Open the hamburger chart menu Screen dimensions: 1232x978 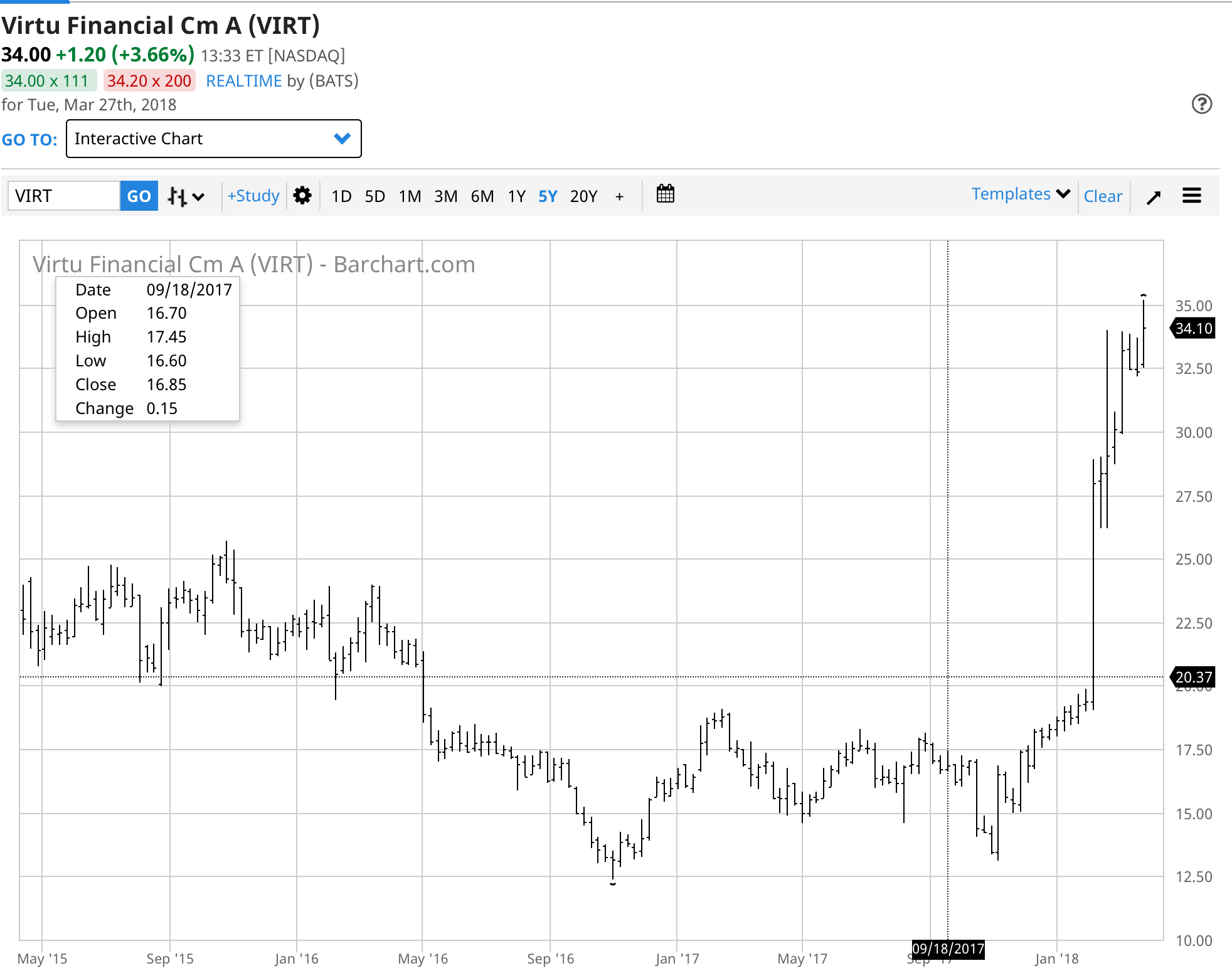coord(1191,196)
